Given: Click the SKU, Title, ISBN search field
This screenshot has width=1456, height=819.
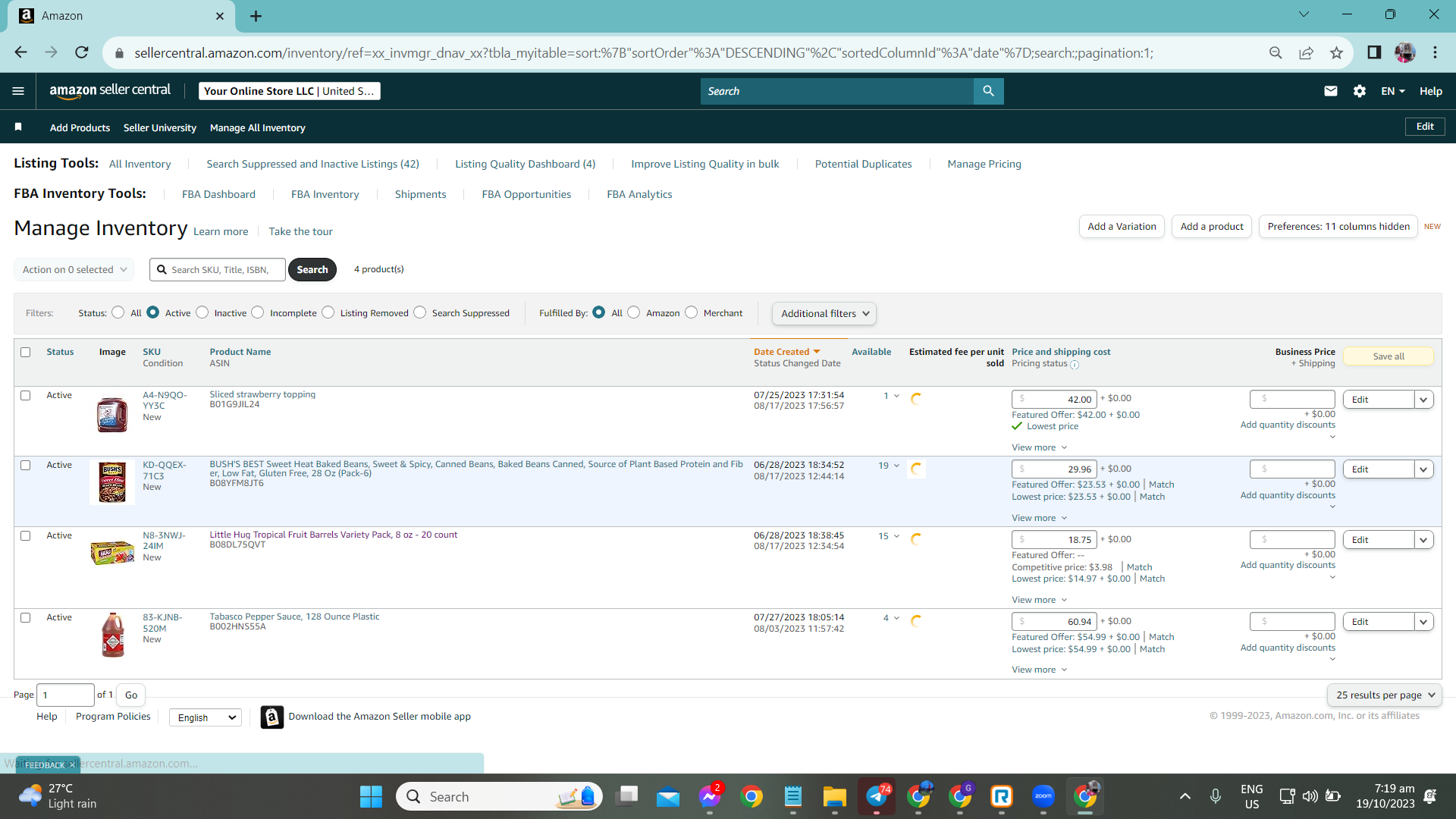Looking at the screenshot, I should 218,269.
